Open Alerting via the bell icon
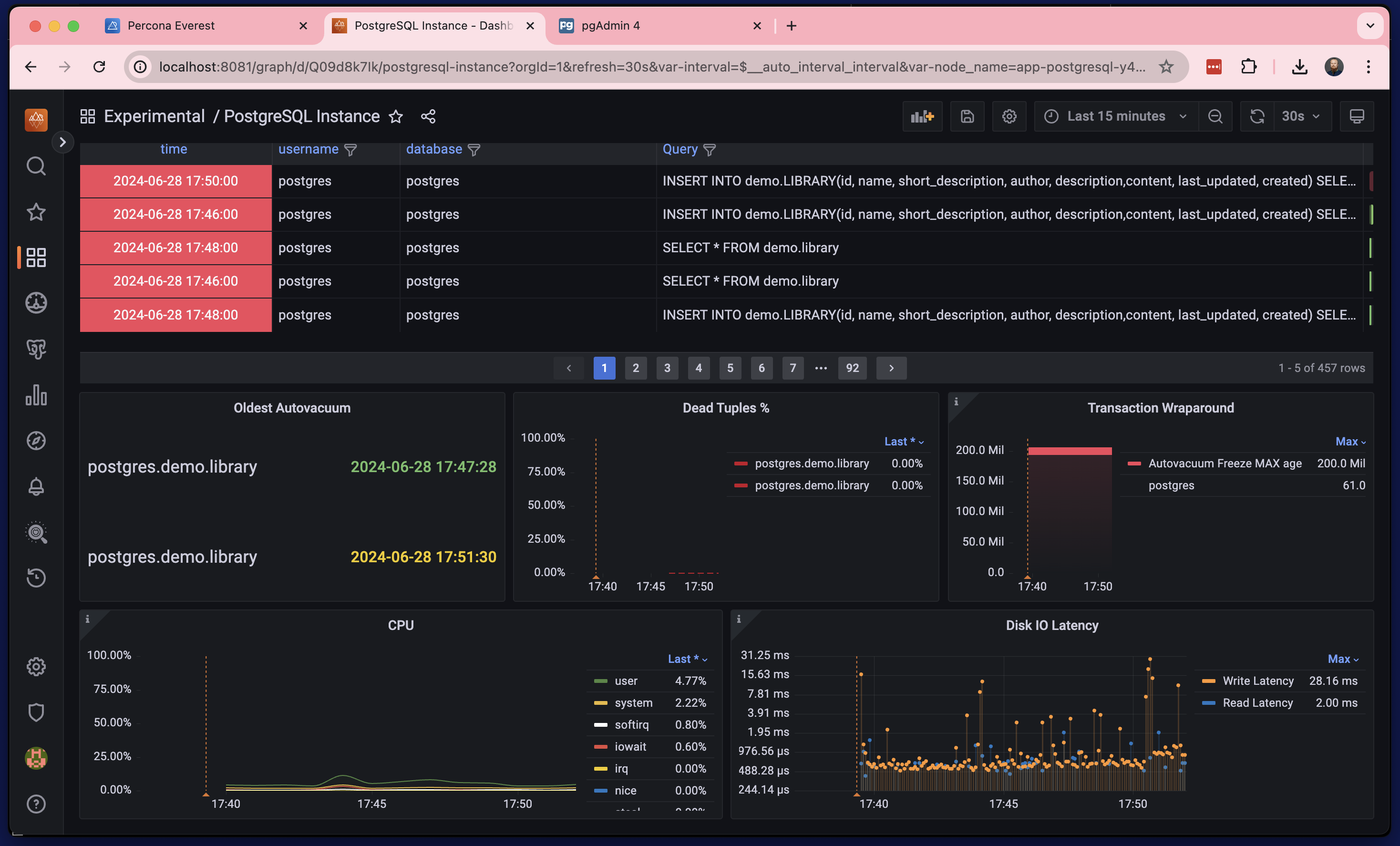 tap(36, 486)
